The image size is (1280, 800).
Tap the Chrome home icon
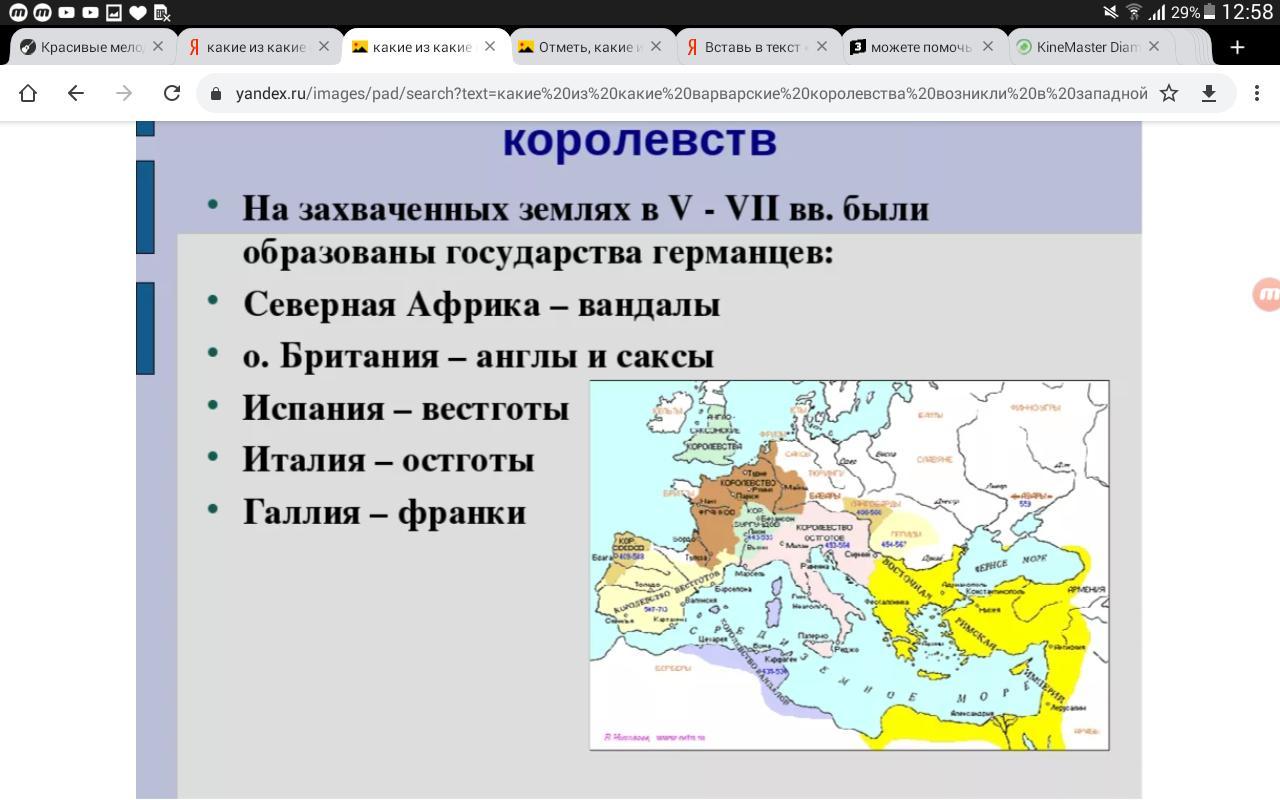[28, 93]
